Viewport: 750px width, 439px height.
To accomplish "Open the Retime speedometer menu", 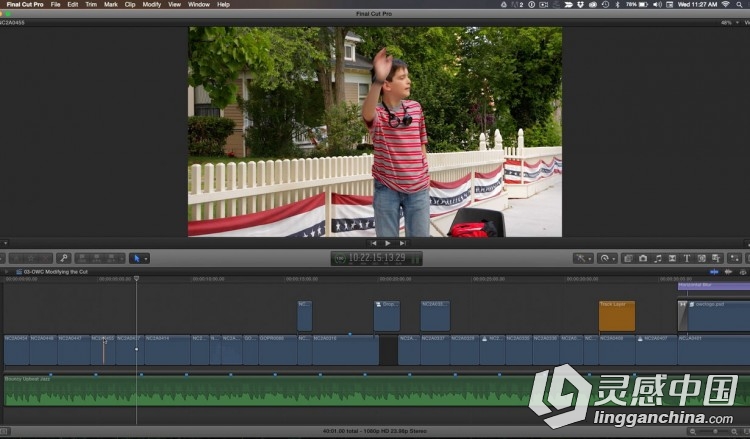I will pos(607,259).
